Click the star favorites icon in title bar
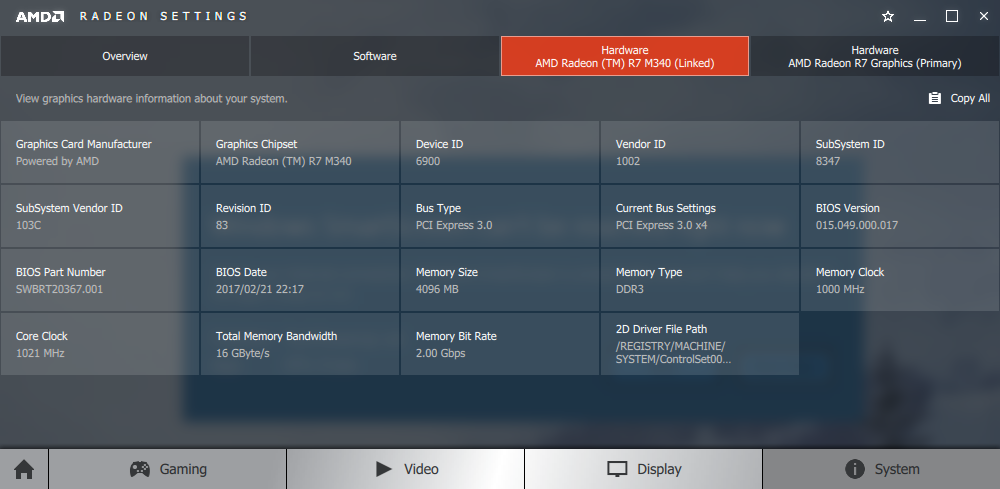 [888, 17]
